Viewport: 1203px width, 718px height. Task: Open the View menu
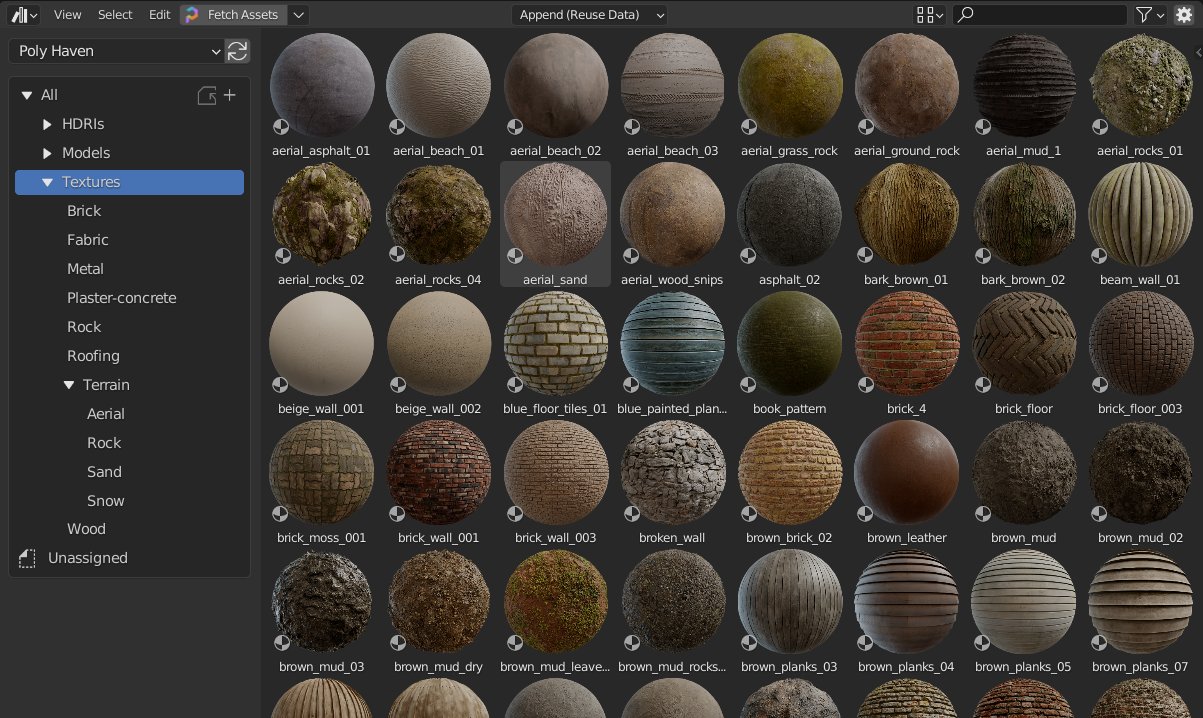68,15
